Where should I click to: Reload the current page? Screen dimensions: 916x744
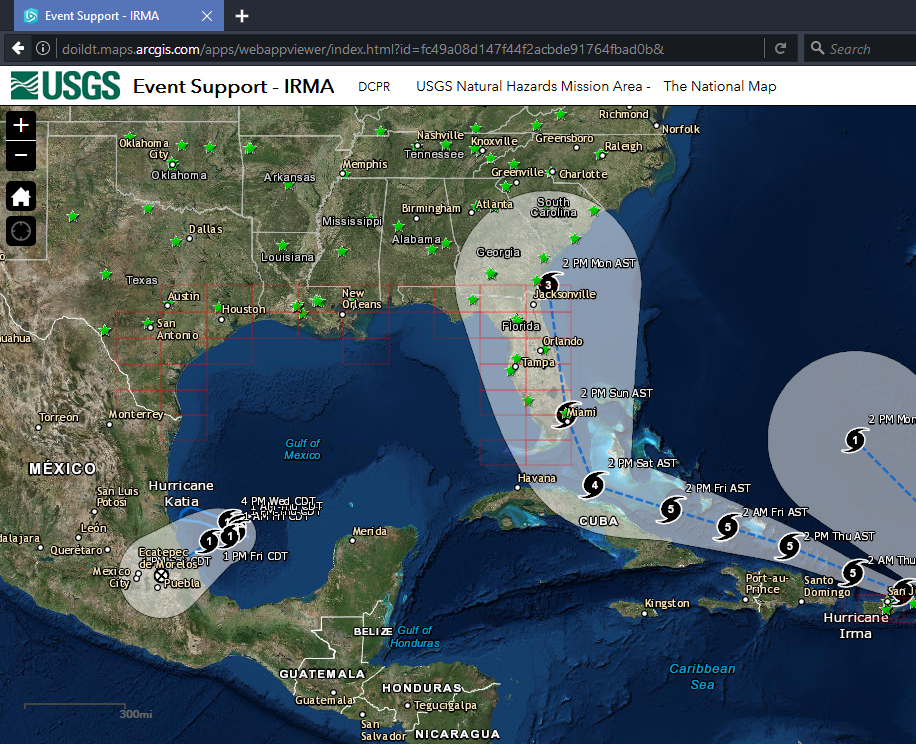pyautogui.click(x=780, y=48)
